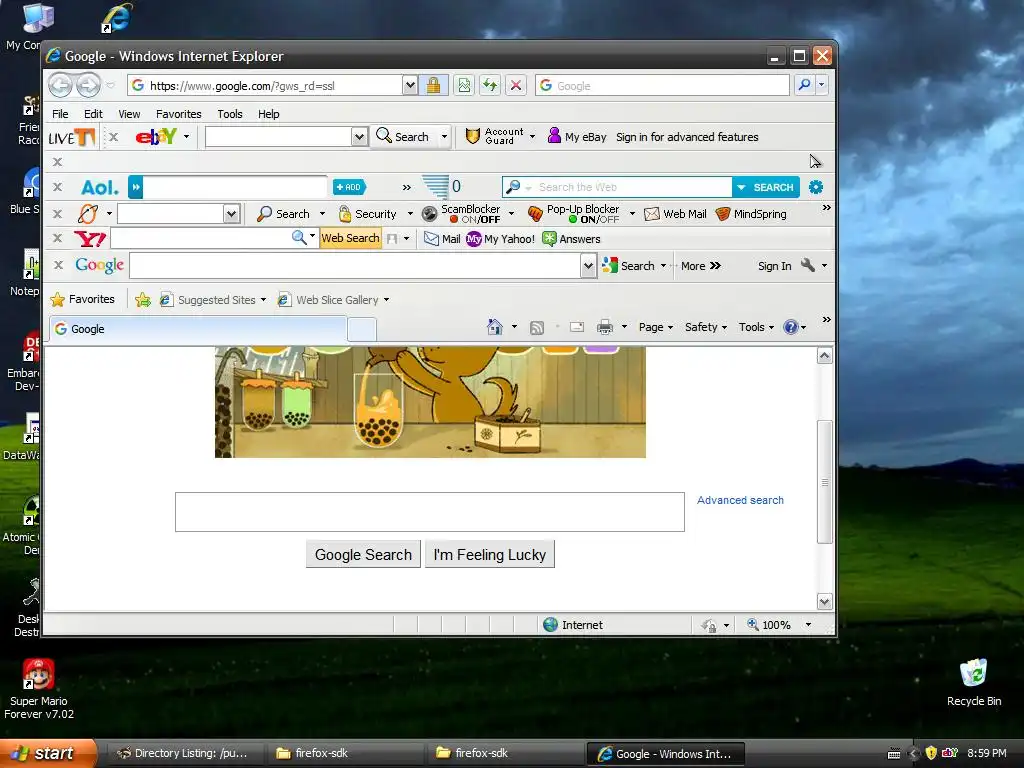Viewport: 1024px width, 768px height.
Task: Click the Forward navigation button
Action: [88, 85]
